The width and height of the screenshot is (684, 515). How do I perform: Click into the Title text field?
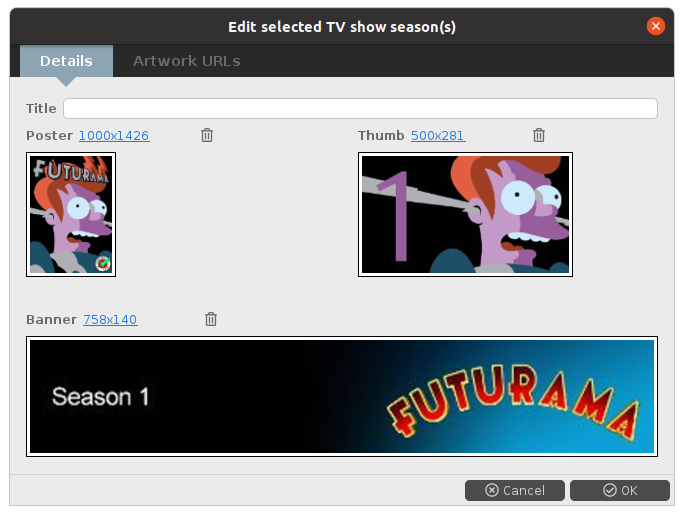pyautogui.click(x=360, y=108)
